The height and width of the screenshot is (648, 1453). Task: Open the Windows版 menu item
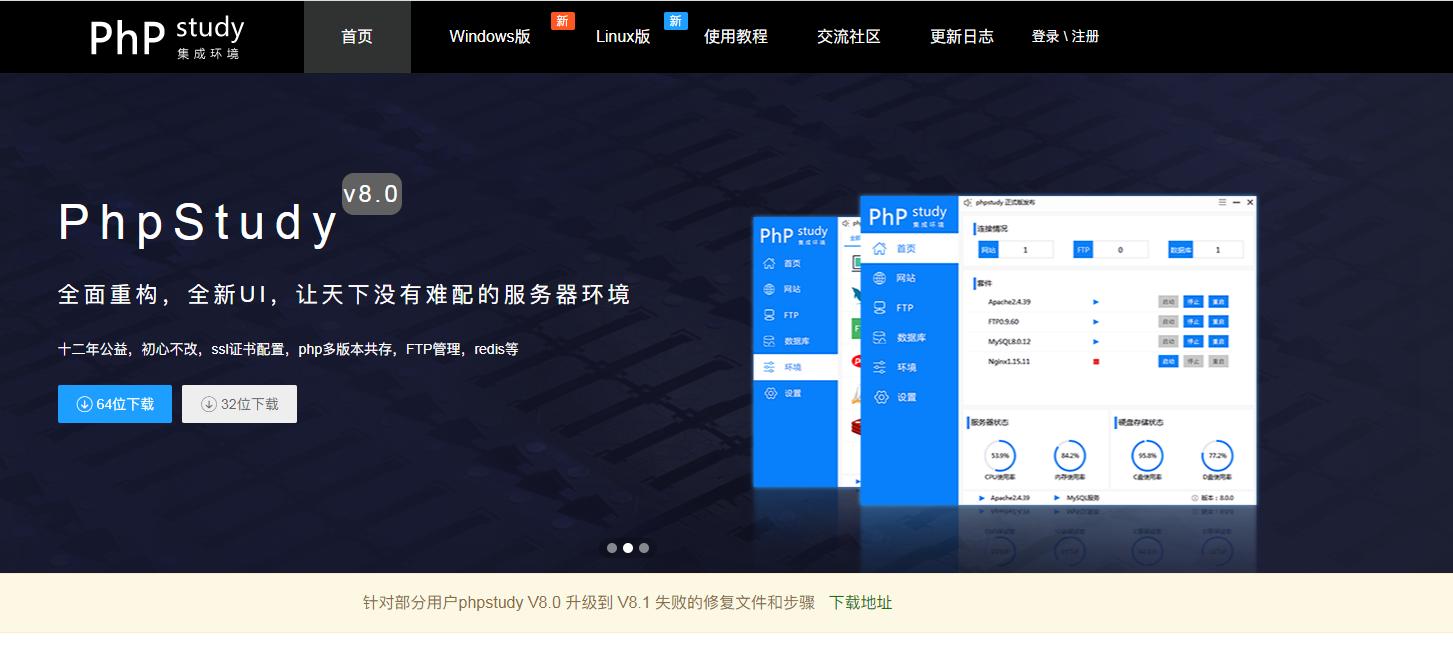point(490,37)
